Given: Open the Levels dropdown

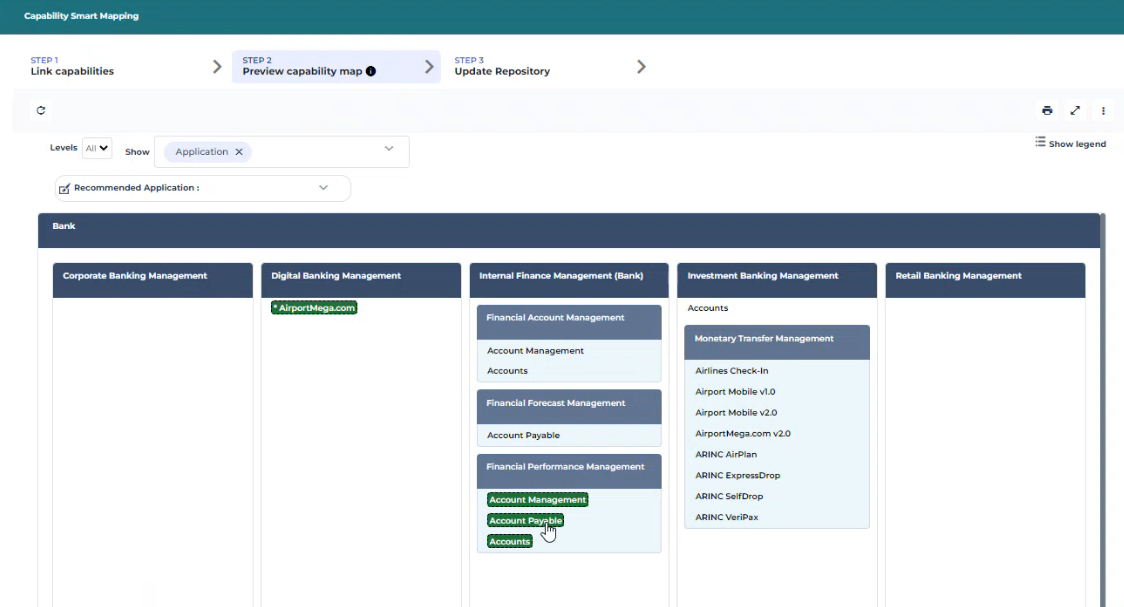Looking at the screenshot, I should click(x=97, y=148).
